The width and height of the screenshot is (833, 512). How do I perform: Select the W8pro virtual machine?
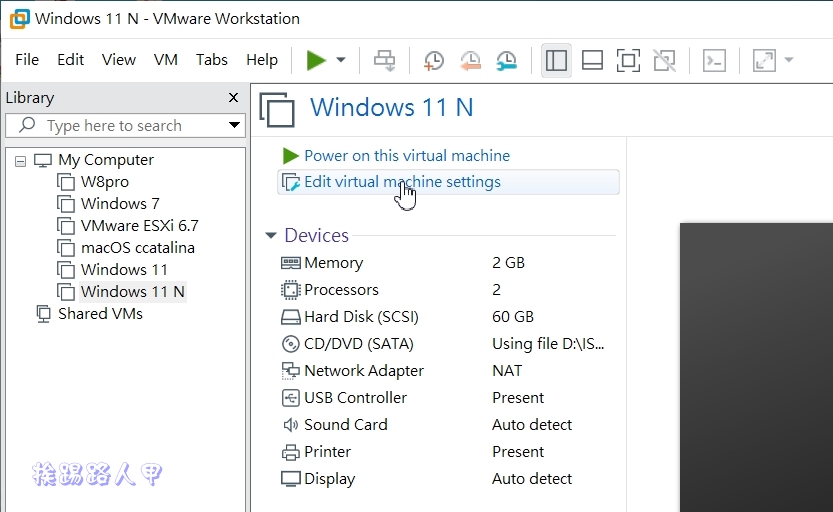(x=105, y=182)
